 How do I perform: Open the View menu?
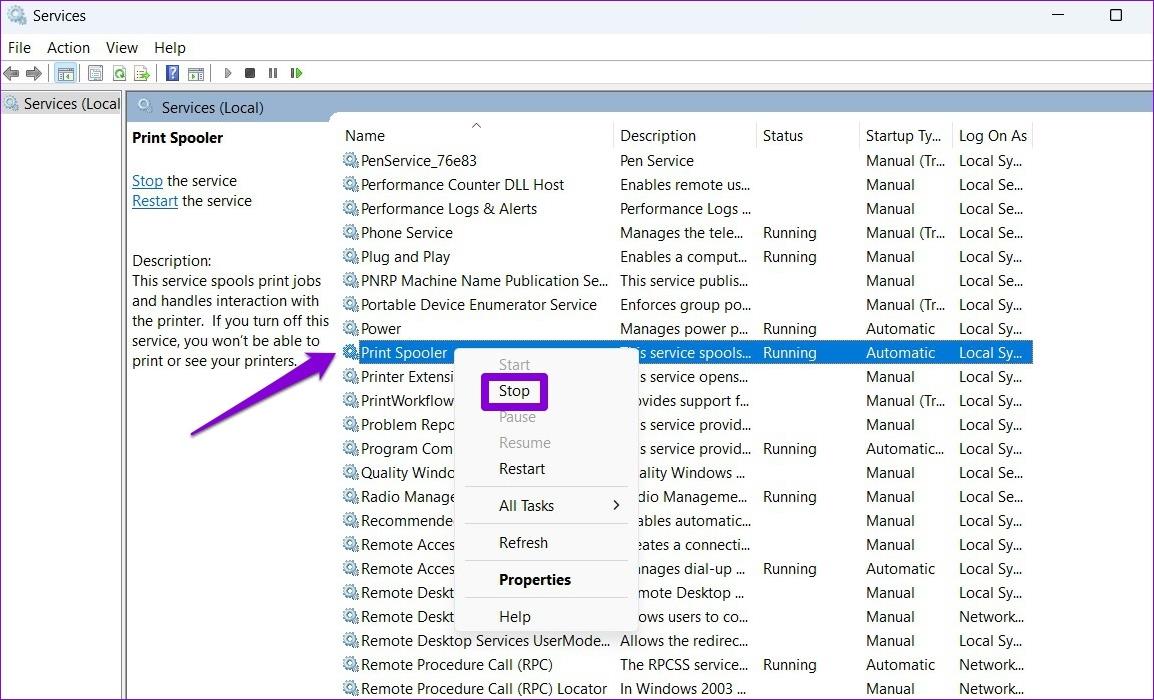point(121,47)
